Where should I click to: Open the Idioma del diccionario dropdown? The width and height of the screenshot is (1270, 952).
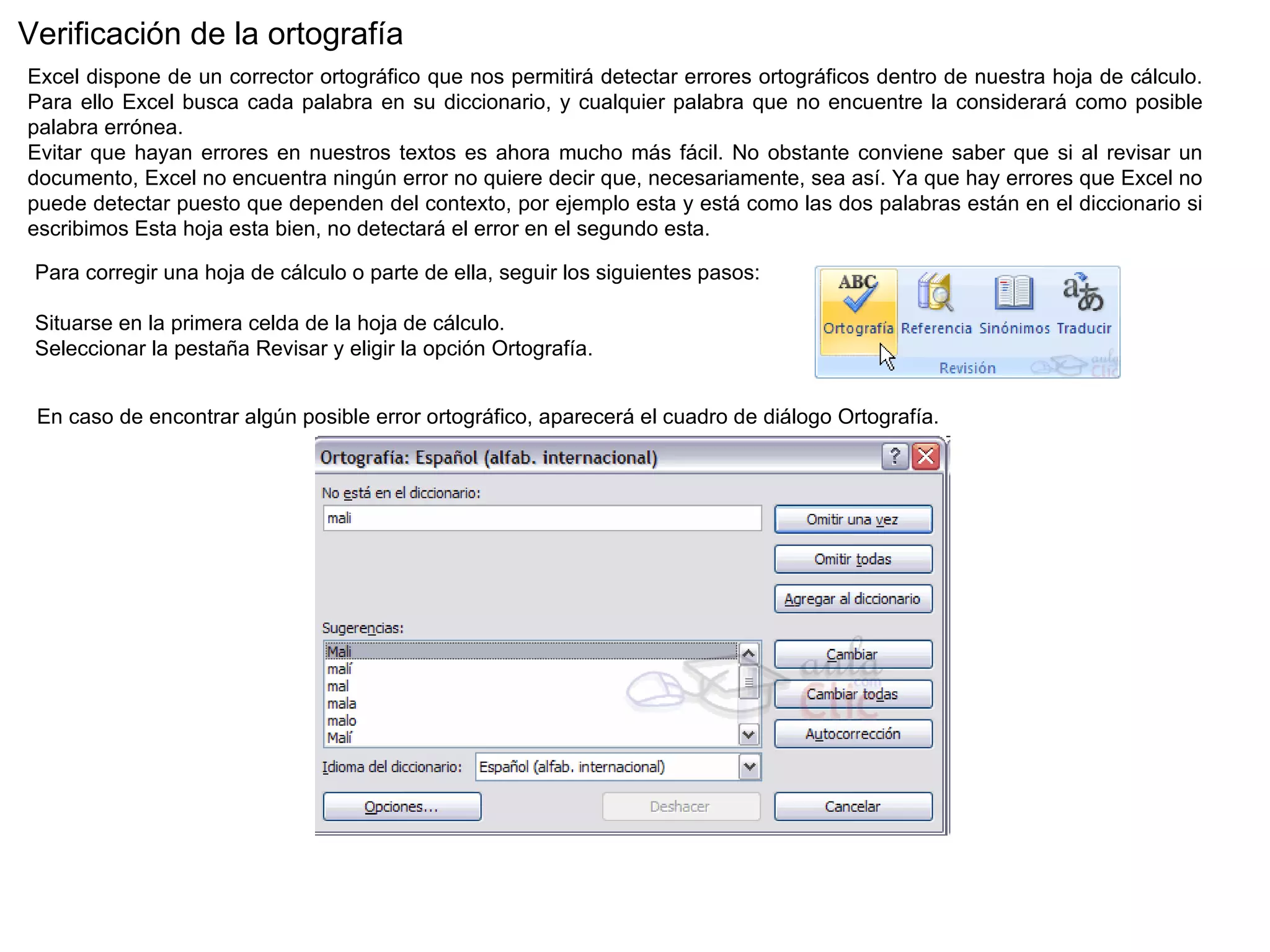tap(749, 767)
